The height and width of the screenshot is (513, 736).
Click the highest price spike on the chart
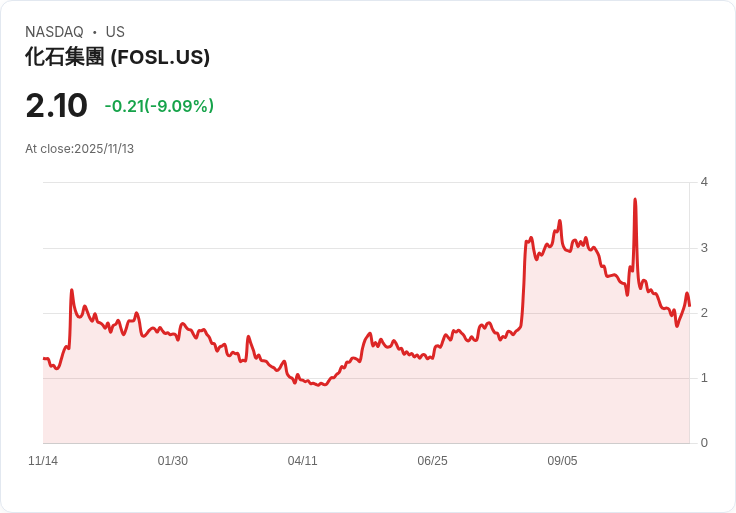point(635,200)
